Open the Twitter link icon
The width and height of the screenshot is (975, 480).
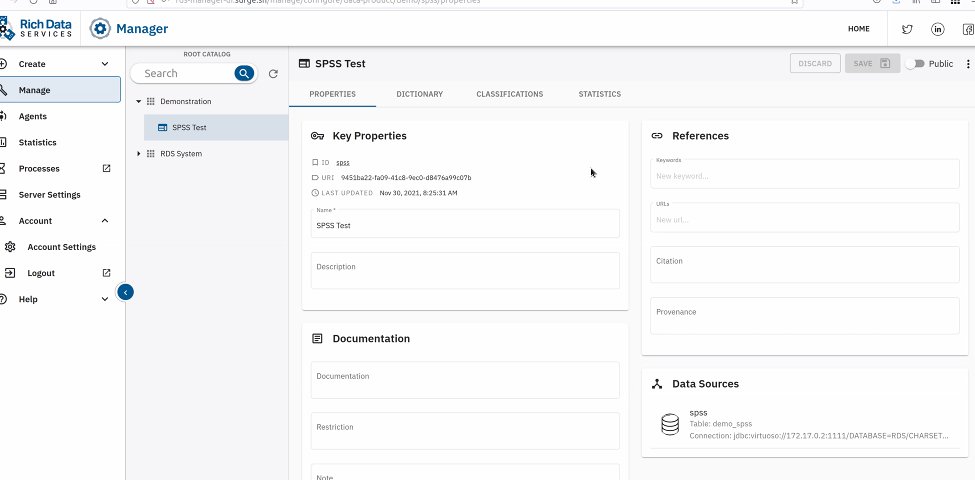pyautogui.click(x=907, y=29)
